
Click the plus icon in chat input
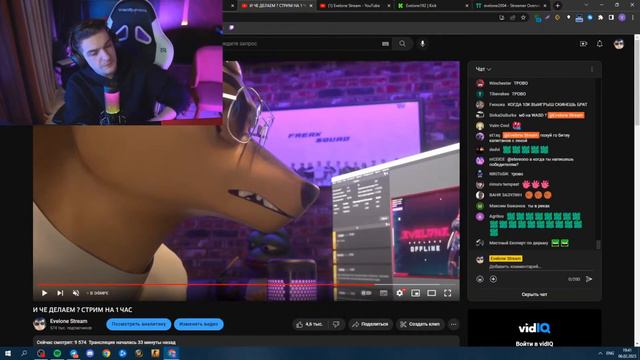point(493,279)
